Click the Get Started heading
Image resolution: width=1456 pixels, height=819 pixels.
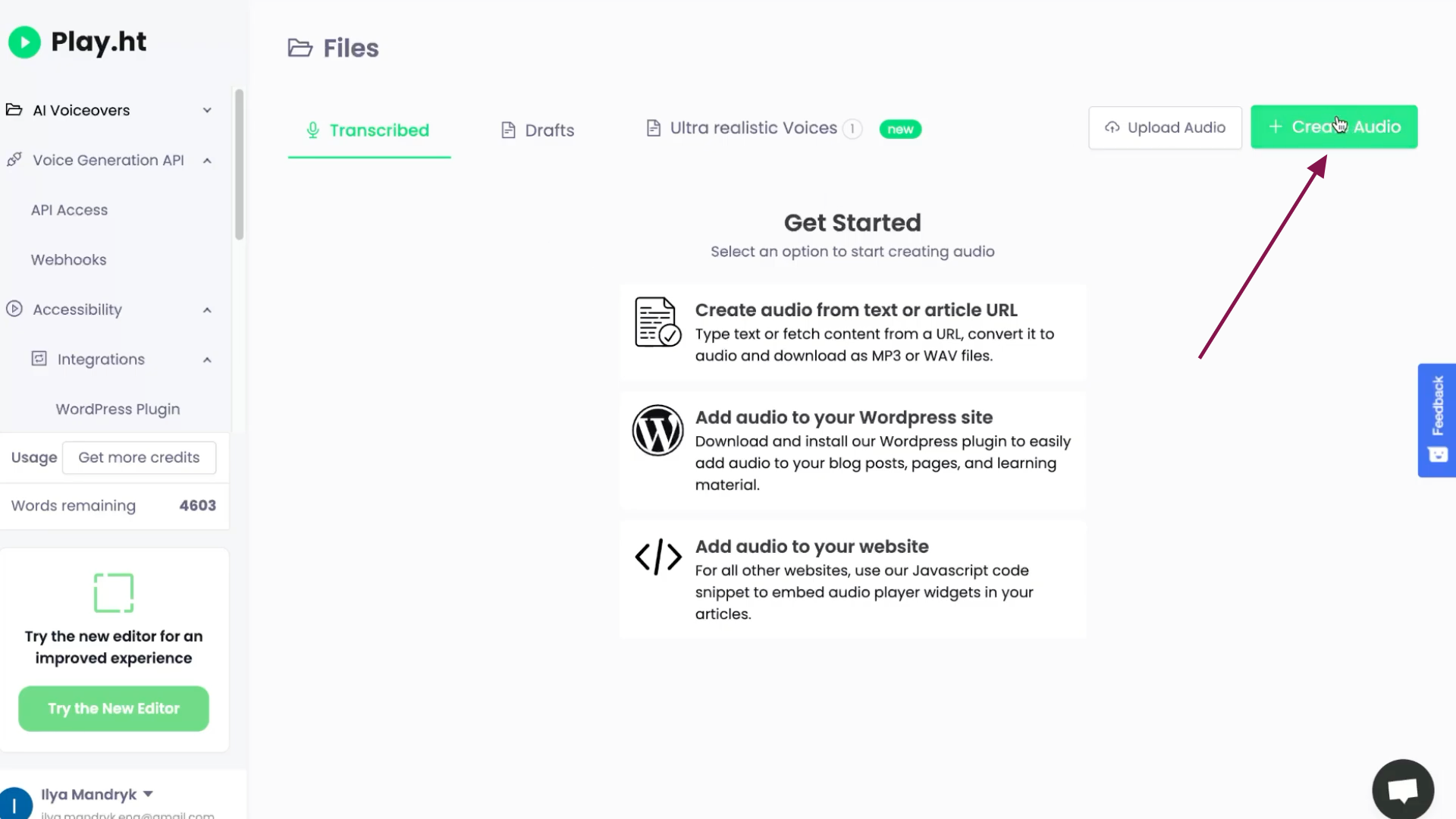point(852,223)
